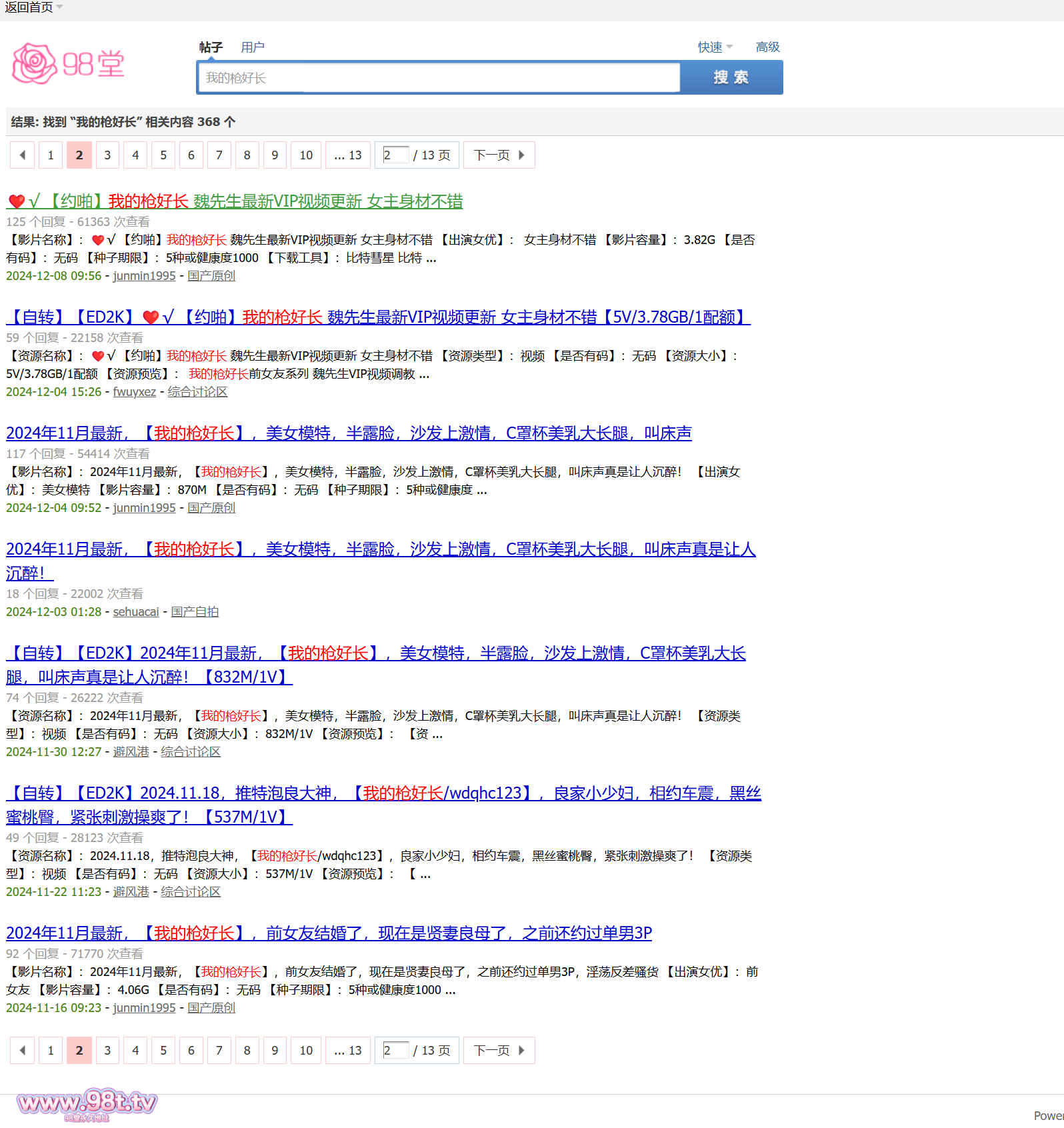Click the 返回首页 home link
The width and height of the screenshot is (1064, 1128).
click(x=29, y=7)
